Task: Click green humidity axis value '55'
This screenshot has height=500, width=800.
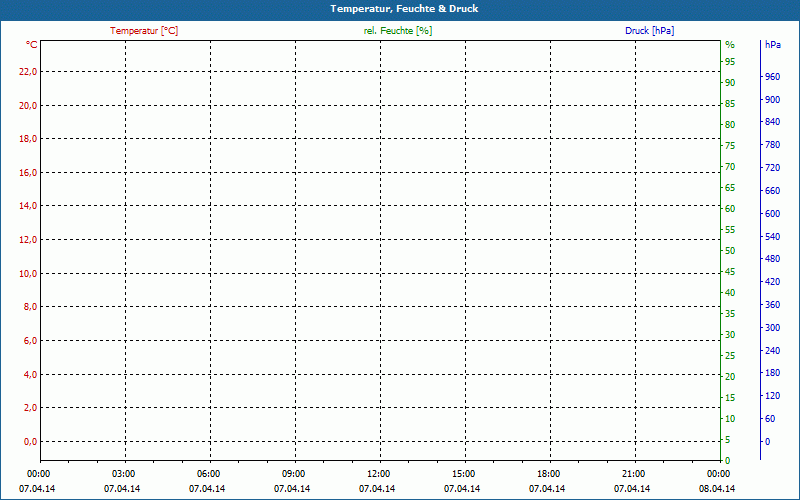Action: tap(730, 230)
